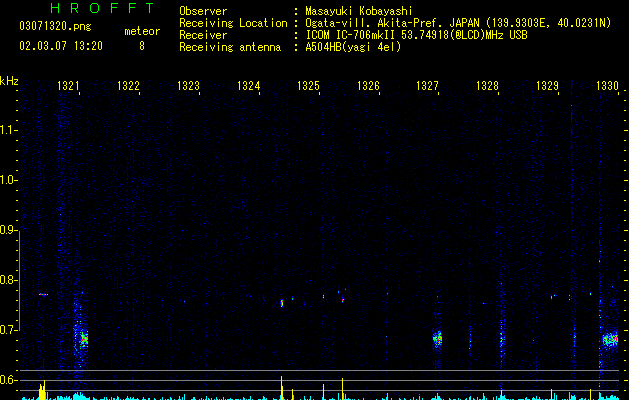The width and height of the screenshot is (629, 400).
Task: Click the short horizontal echo left of 1321
Action: 43,294
